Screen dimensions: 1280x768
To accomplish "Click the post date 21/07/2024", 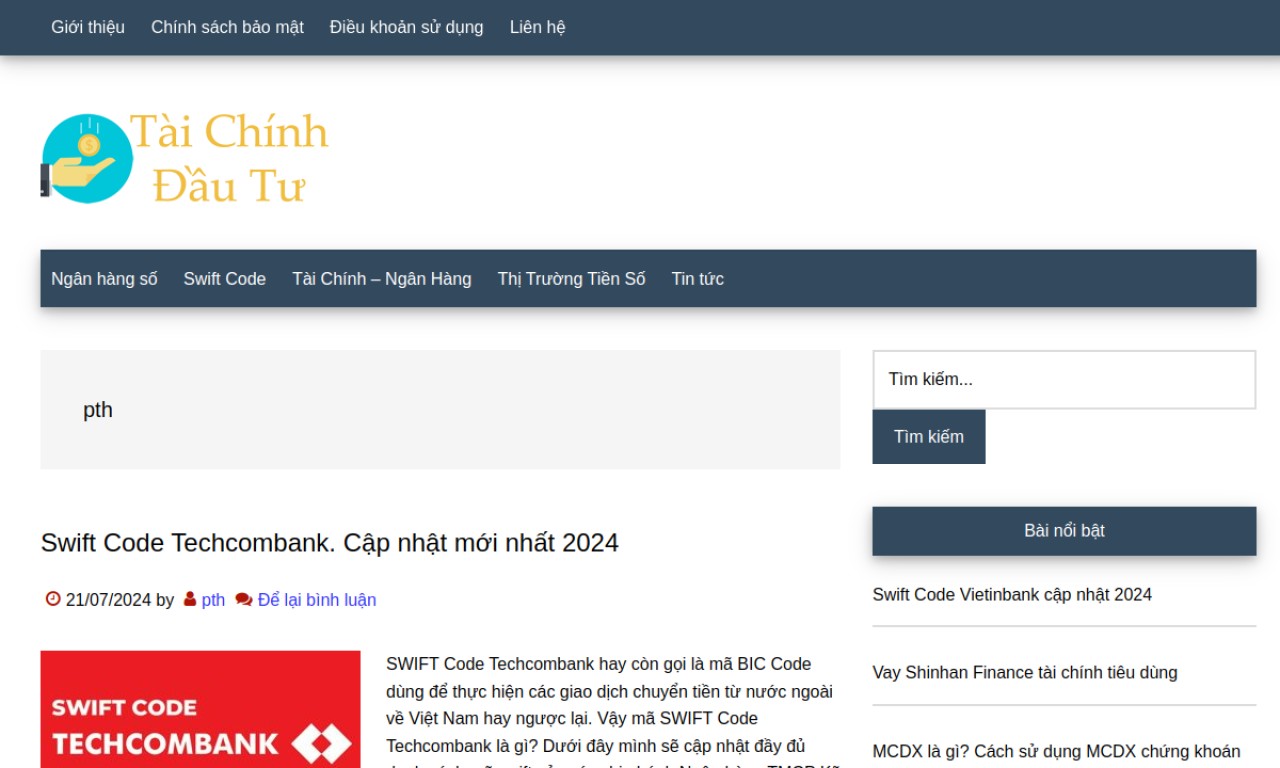I will click(x=108, y=600).
